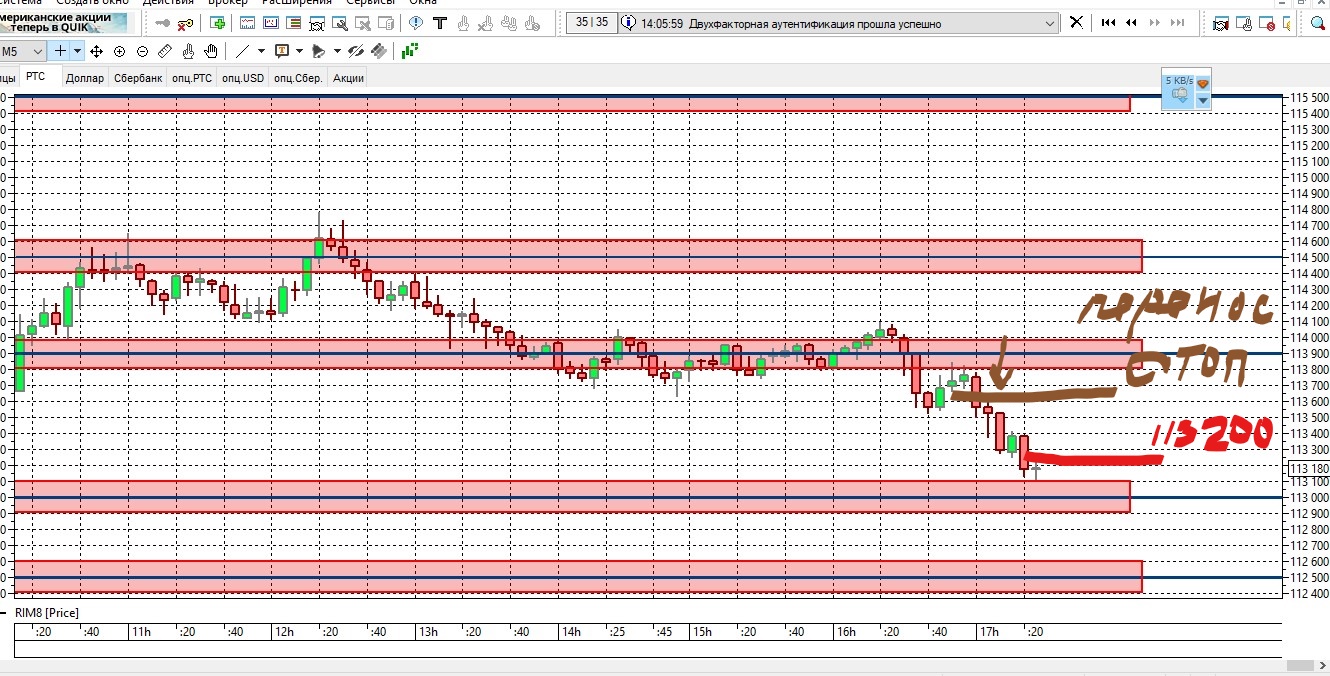Select the ruler measure tool
The height and width of the screenshot is (676, 1330).
tap(165, 51)
